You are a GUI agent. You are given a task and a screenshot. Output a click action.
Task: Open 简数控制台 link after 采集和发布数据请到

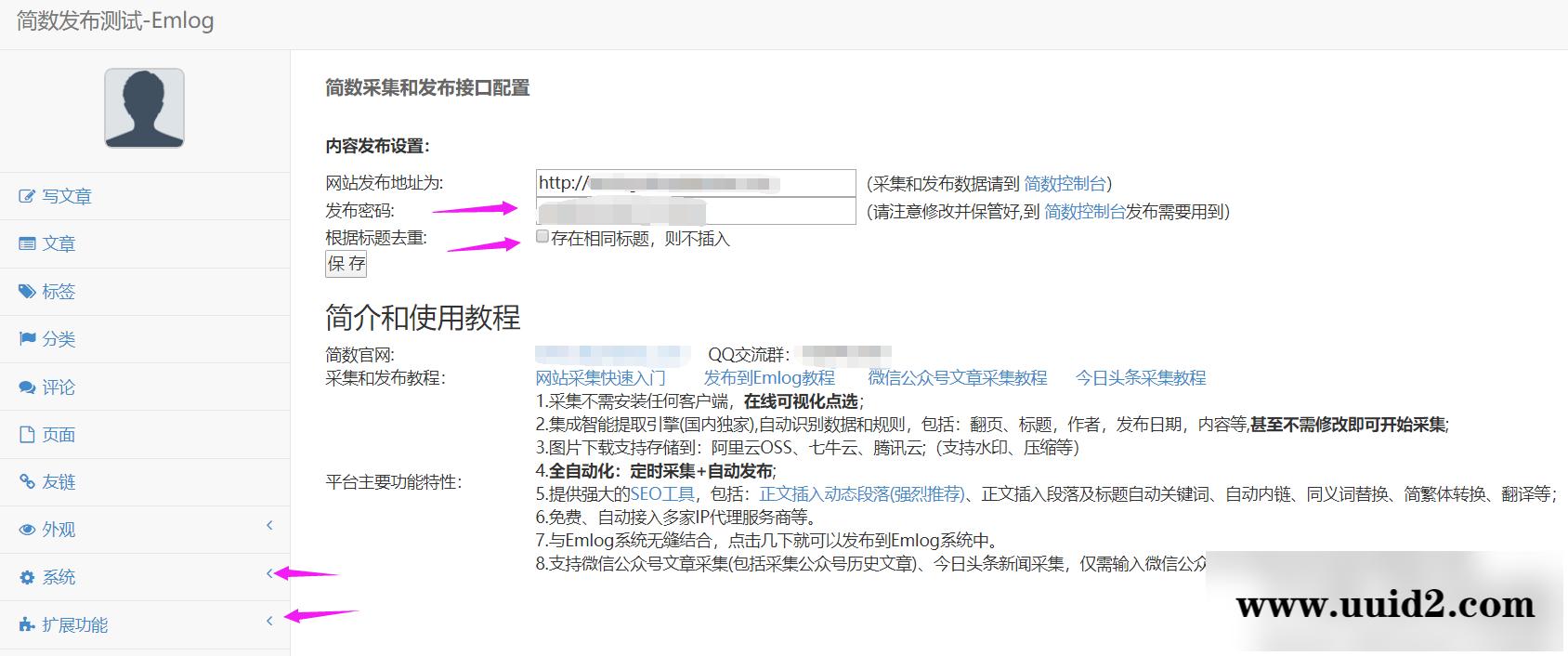[1065, 184]
